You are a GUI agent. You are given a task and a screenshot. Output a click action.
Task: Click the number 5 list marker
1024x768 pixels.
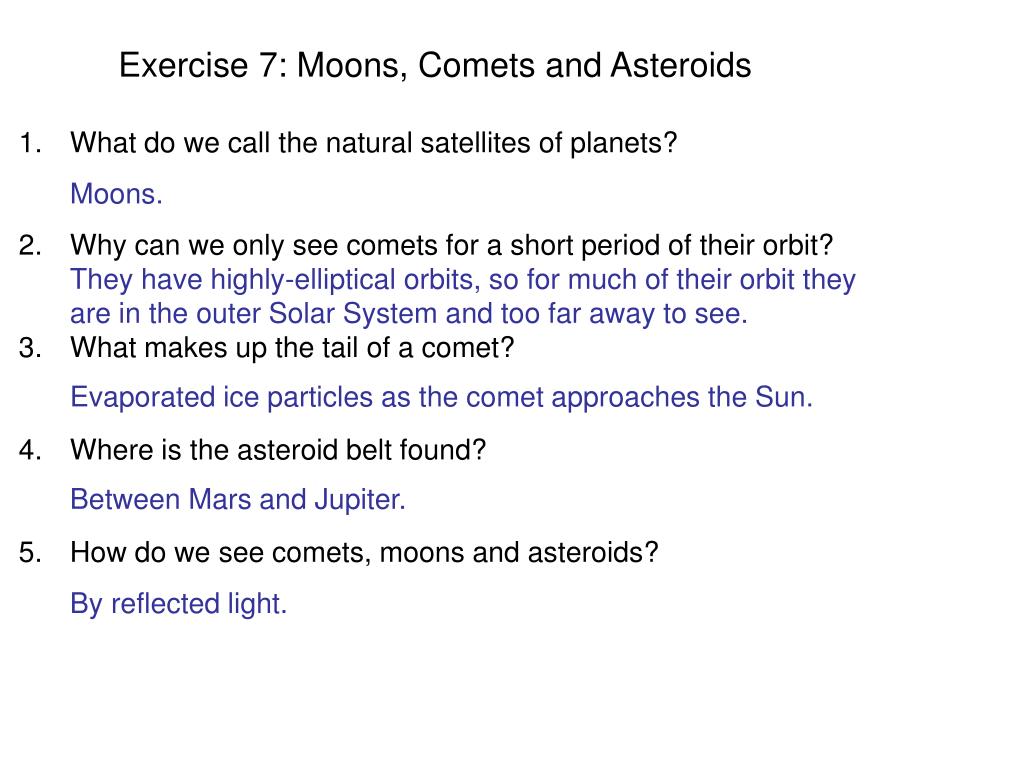pos(30,552)
